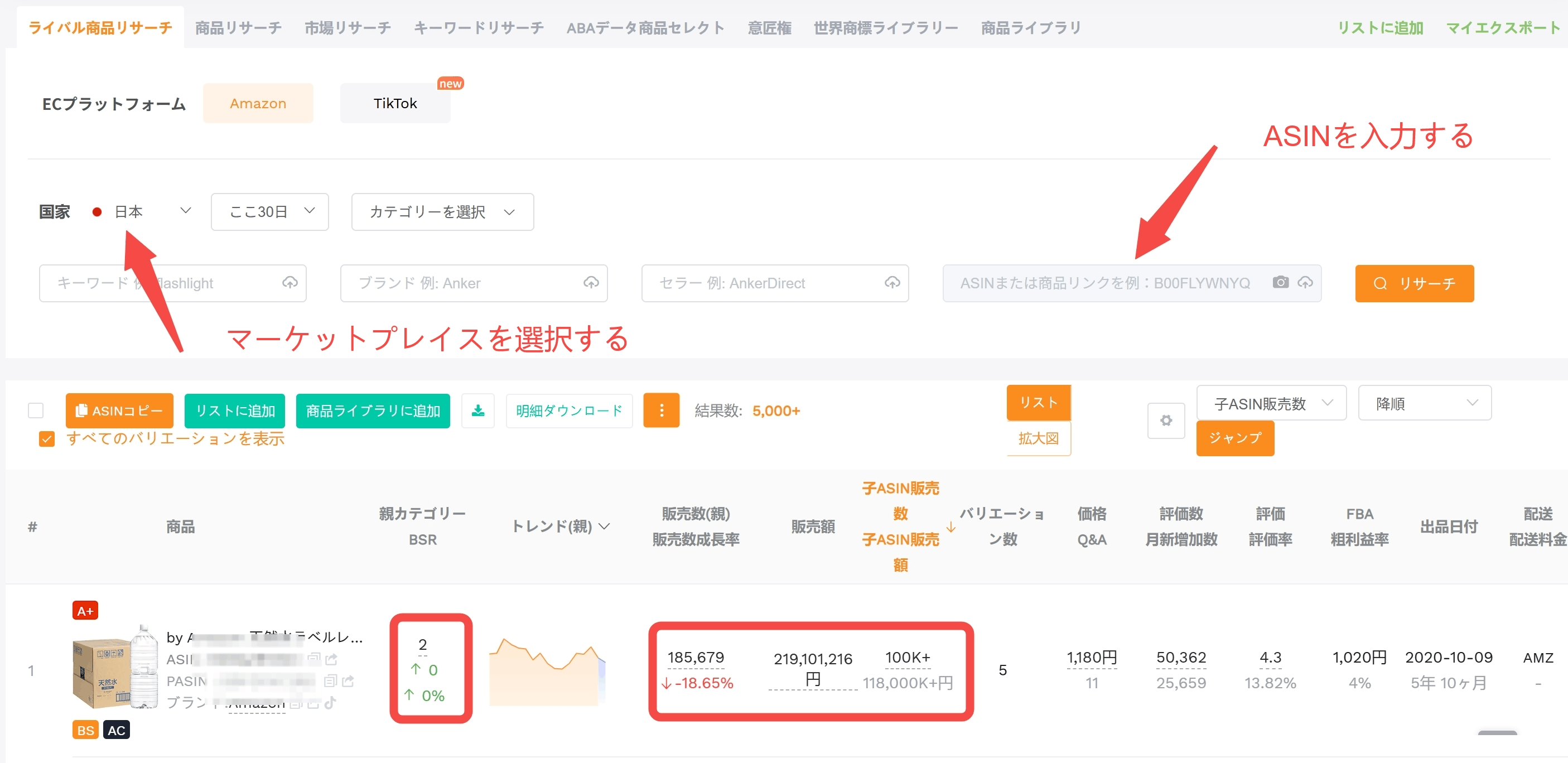Screen dimensions: 1568x763
Task: Switch to the 商品リサーチ tab
Action: pos(238,28)
